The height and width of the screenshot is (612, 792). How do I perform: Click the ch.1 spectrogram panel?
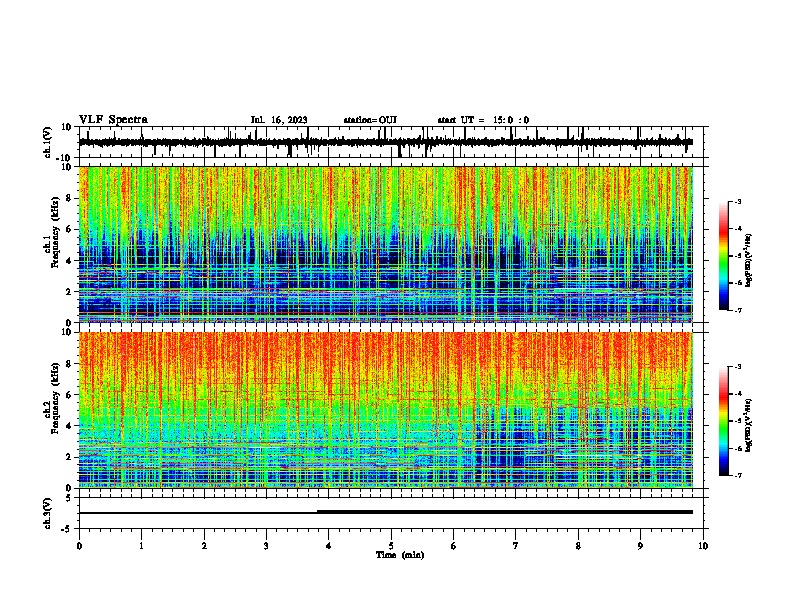[x=386, y=244]
